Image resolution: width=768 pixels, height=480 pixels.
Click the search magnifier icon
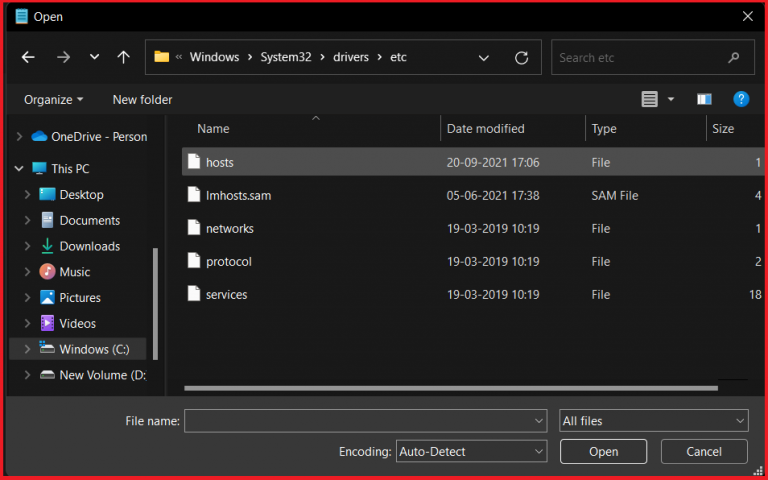point(733,58)
